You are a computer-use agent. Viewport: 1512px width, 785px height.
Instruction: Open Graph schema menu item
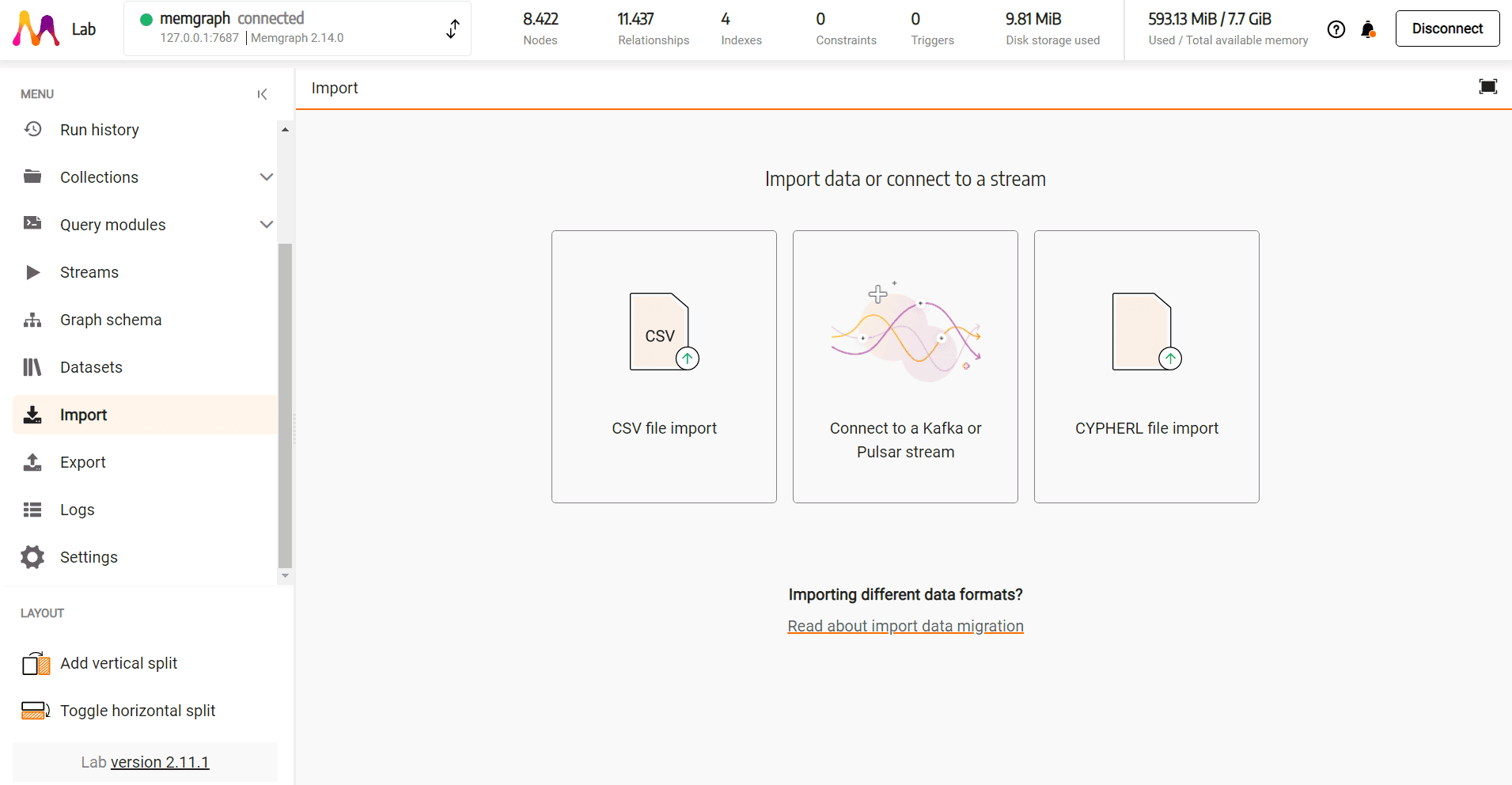tap(145, 320)
